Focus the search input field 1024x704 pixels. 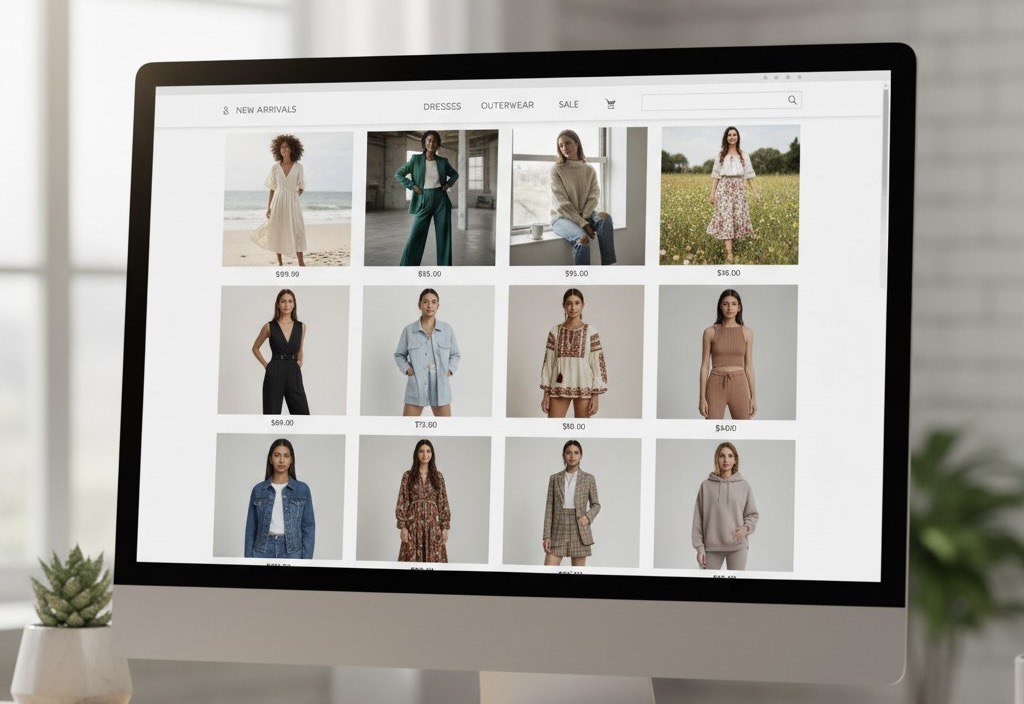(714, 101)
